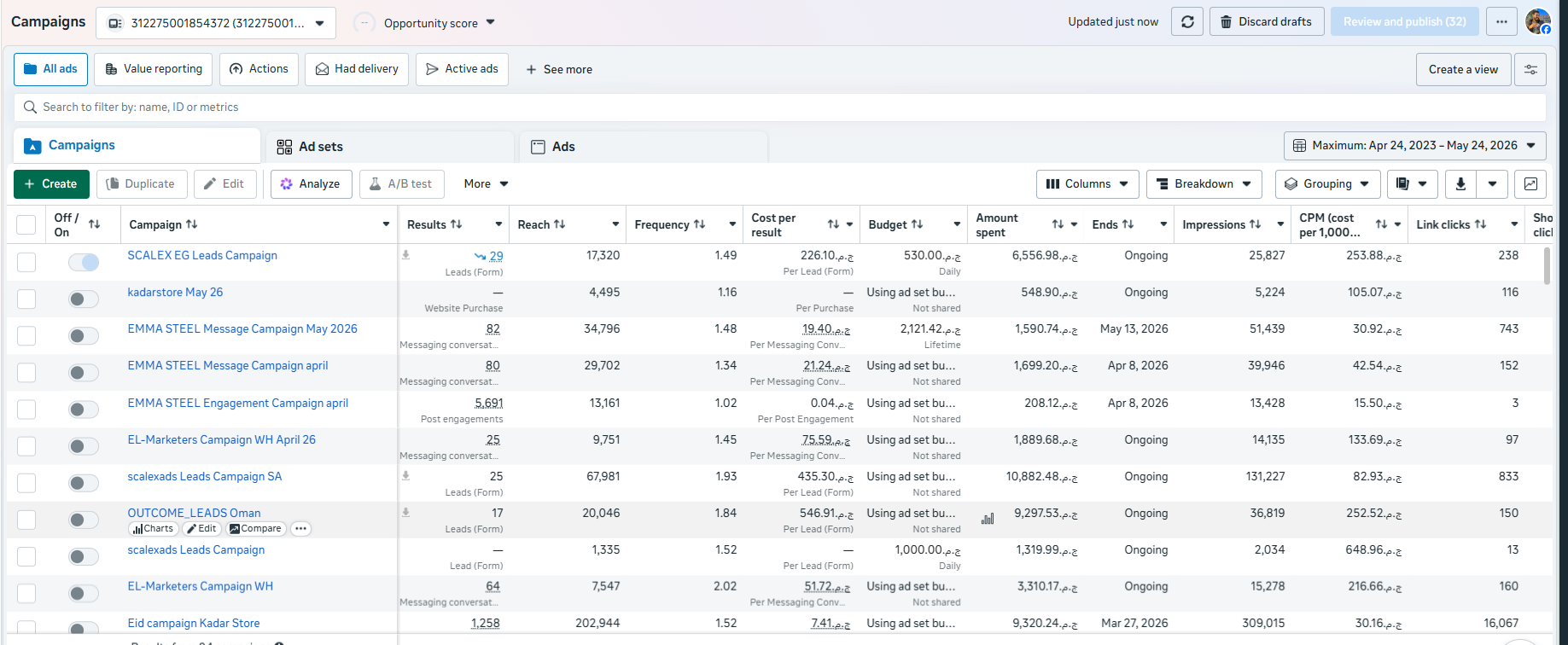Select the Value reporting view
Viewport: 1568px width, 645px height.
(154, 69)
